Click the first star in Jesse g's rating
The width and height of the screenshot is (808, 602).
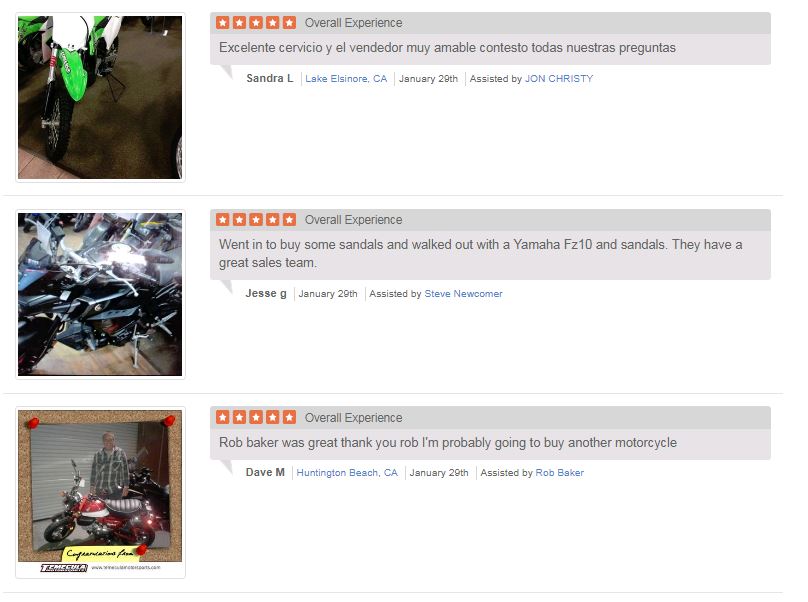click(223, 220)
